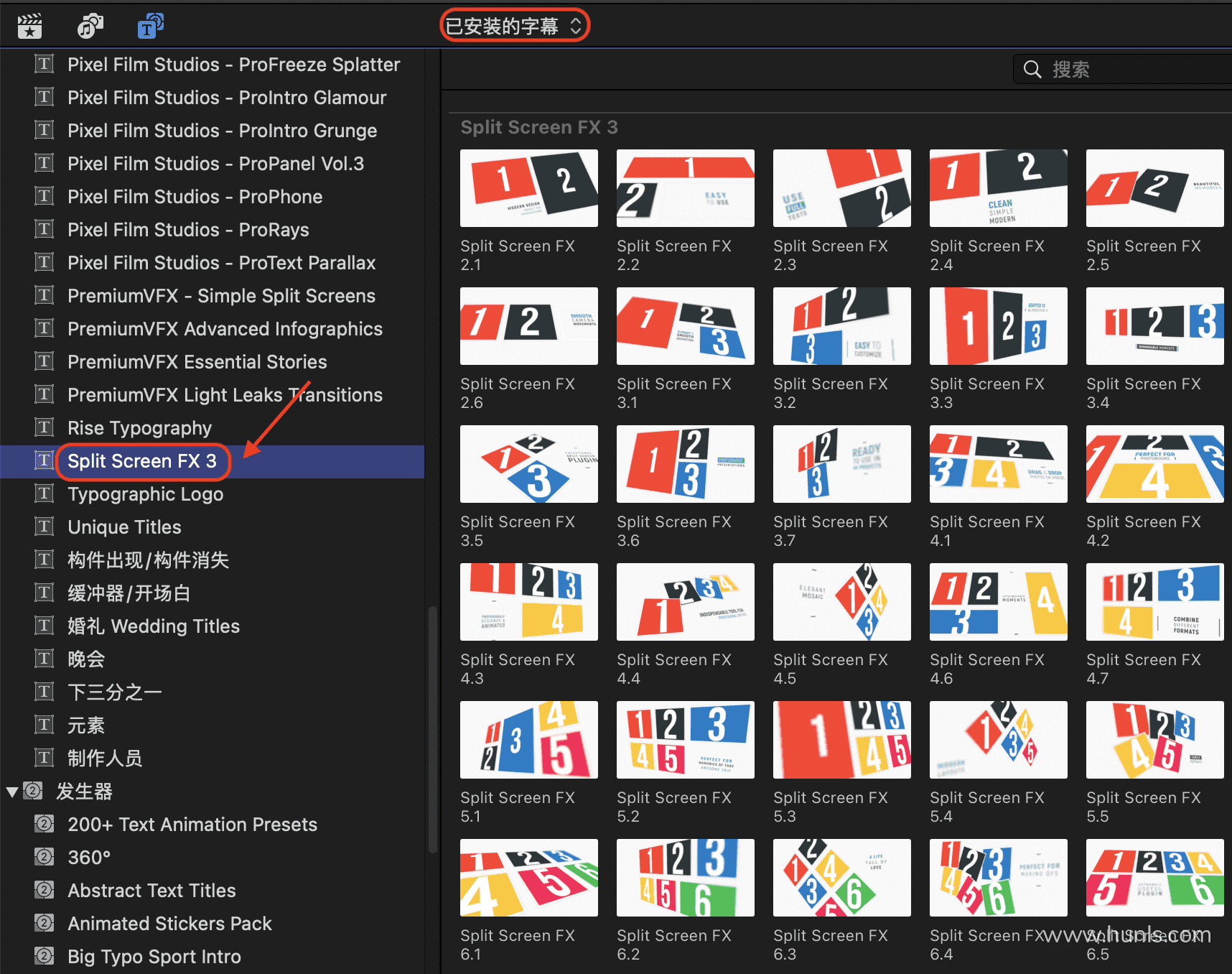This screenshot has width=1232, height=974.
Task: Select Split Screen FX 5.4 thumbnail
Action: (999, 740)
